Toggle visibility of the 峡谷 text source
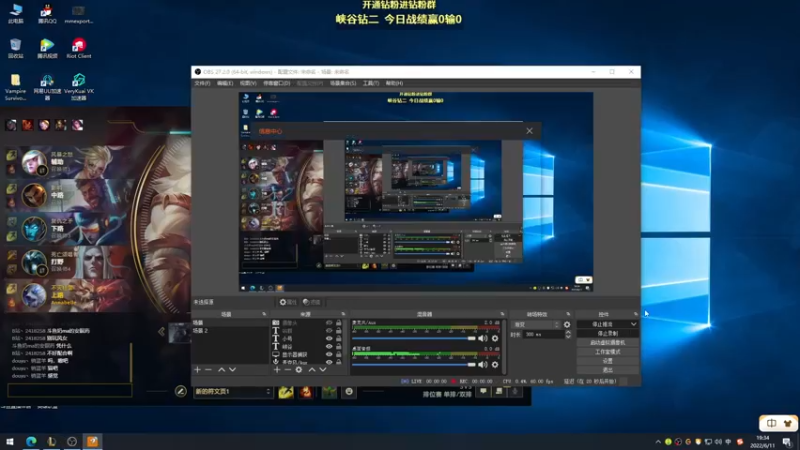The image size is (800, 450). pos(329,346)
